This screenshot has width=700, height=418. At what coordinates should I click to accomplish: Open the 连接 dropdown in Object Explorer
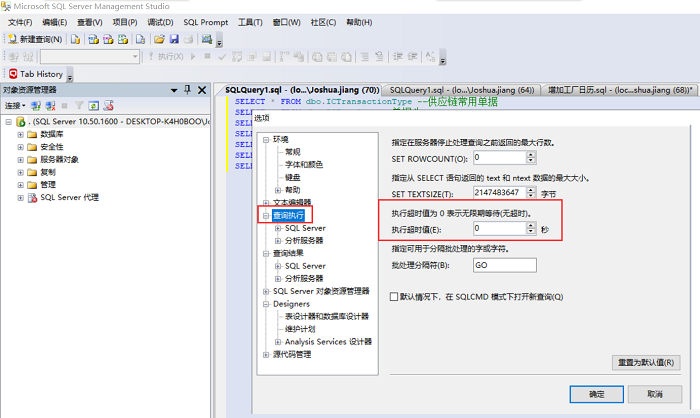coord(15,105)
